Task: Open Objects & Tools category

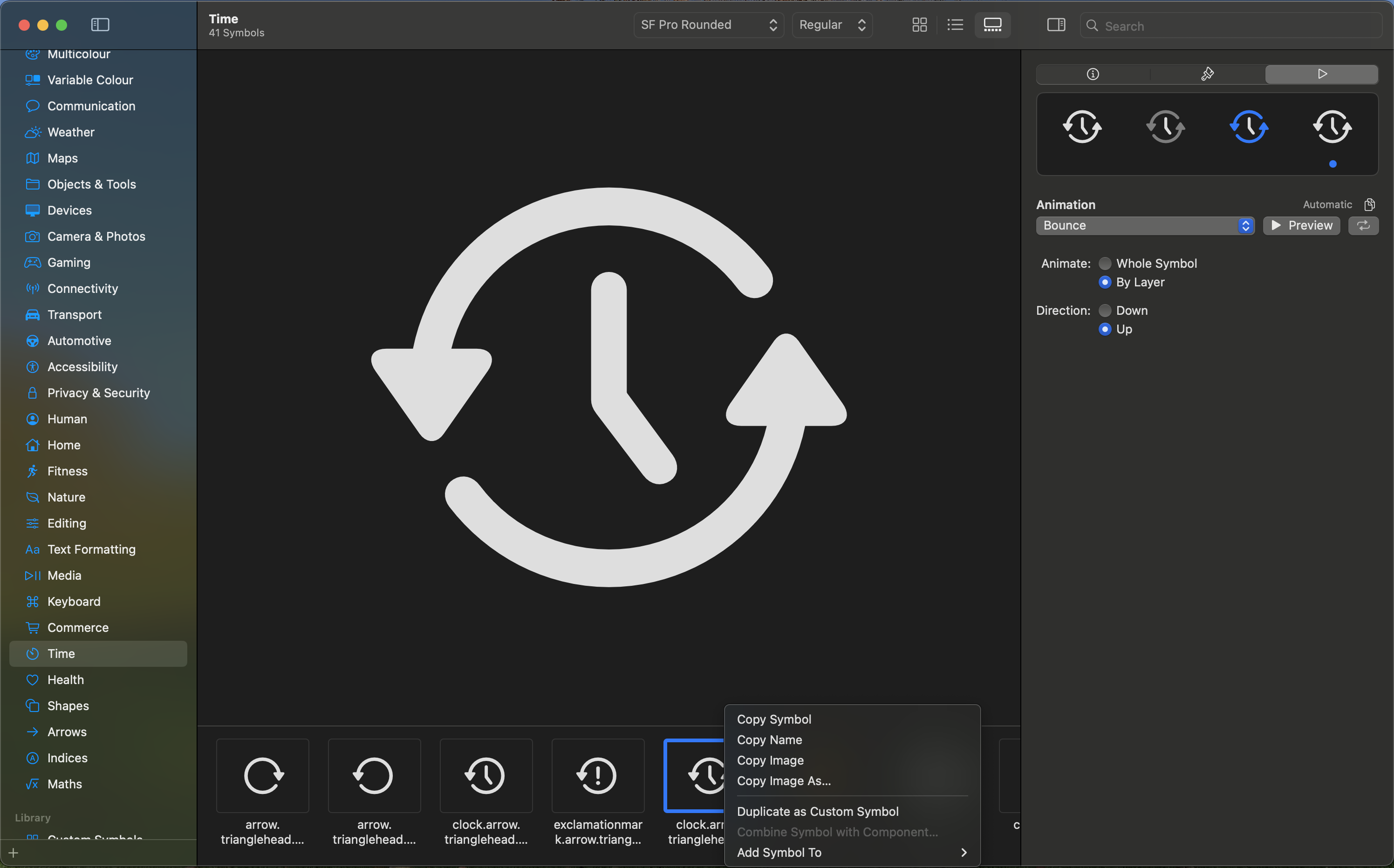Action: pyautogui.click(x=98, y=184)
